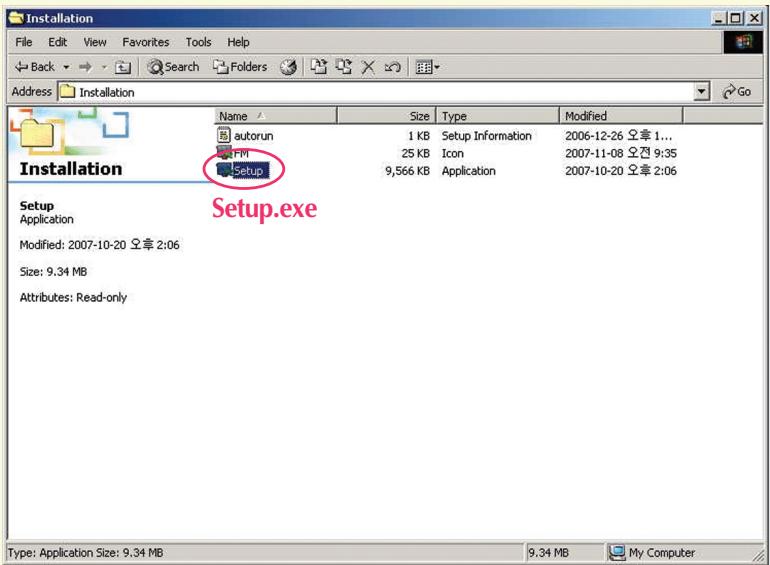Close the Installation window
This screenshot has height=565, width=770.
(x=754, y=18)
